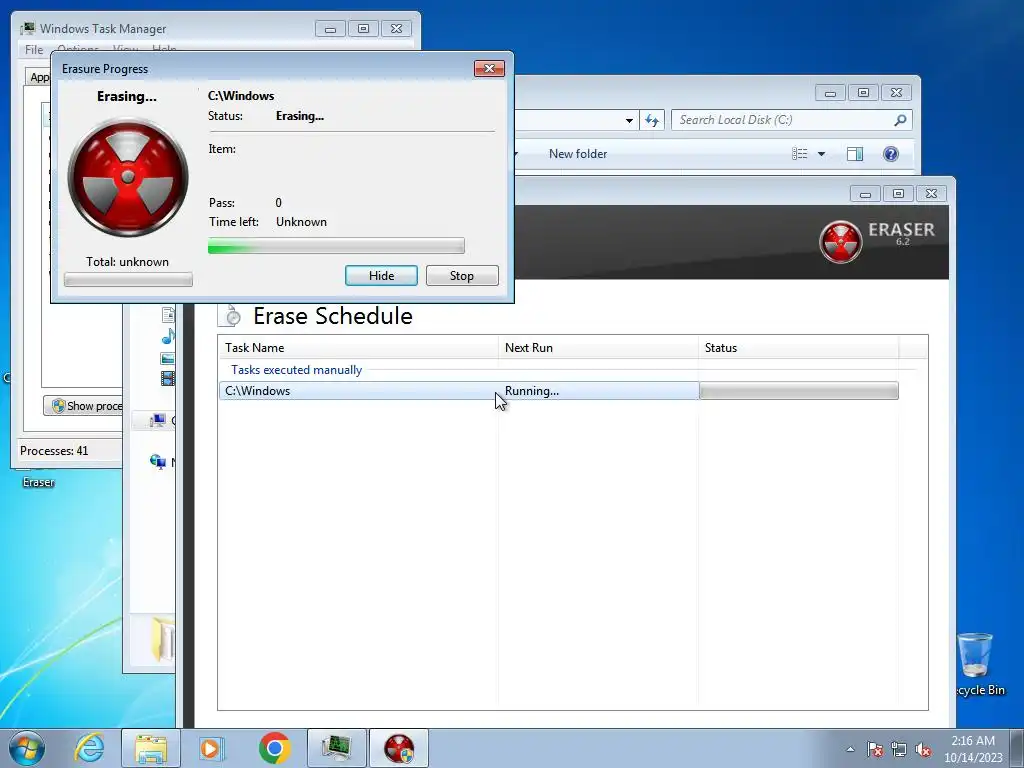
Task: Show hidden tray icons arrow
Action: click(x=850, y=749)
